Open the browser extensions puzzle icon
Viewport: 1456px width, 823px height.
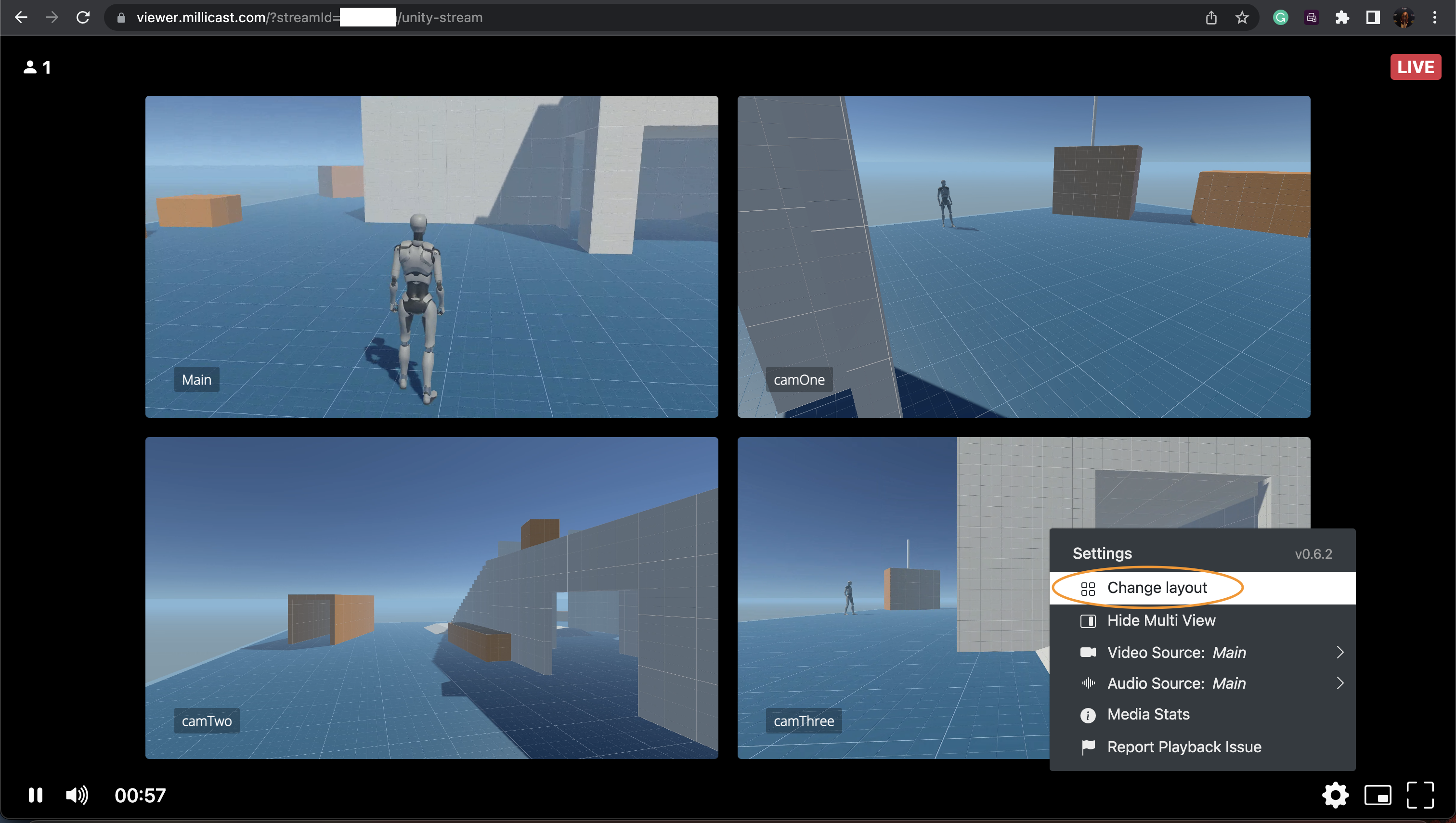coord(1342,17)
